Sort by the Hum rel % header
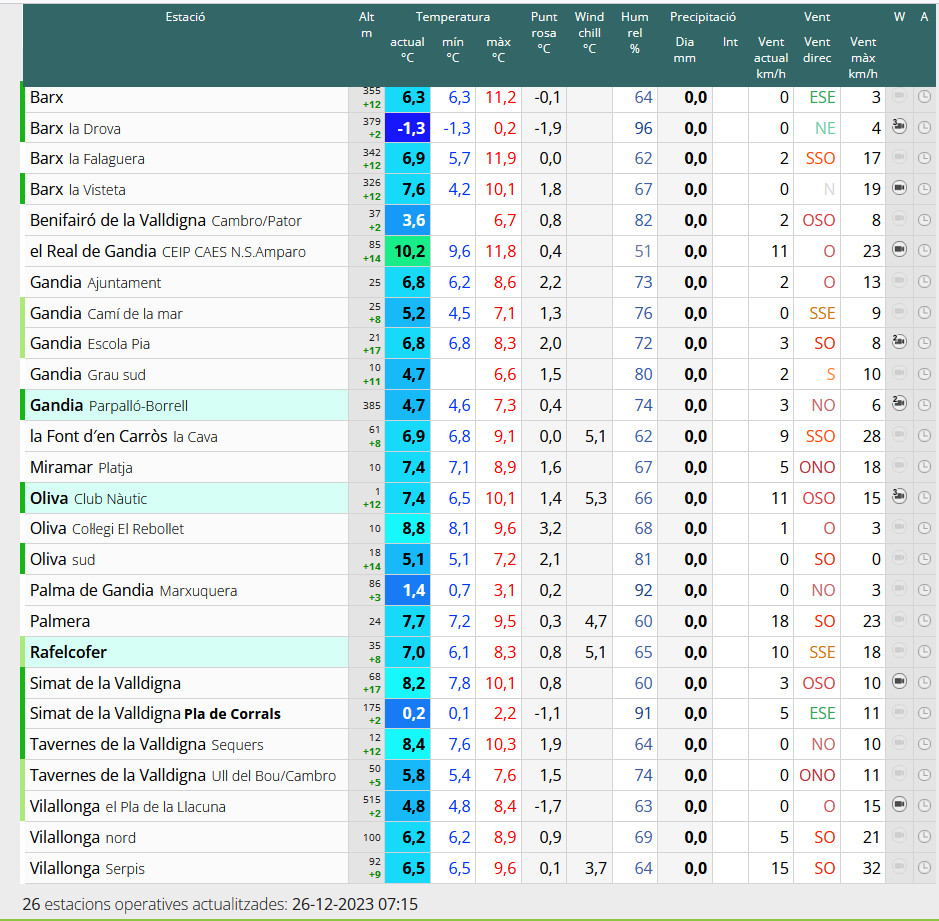This screenshot has height=921, width=939. [635, 33]
